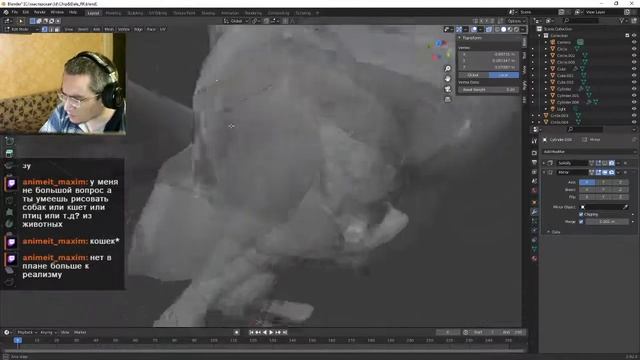Collapse the Transform panel
The width and height of the screenshot is (640, 360).
click(460, 38)
